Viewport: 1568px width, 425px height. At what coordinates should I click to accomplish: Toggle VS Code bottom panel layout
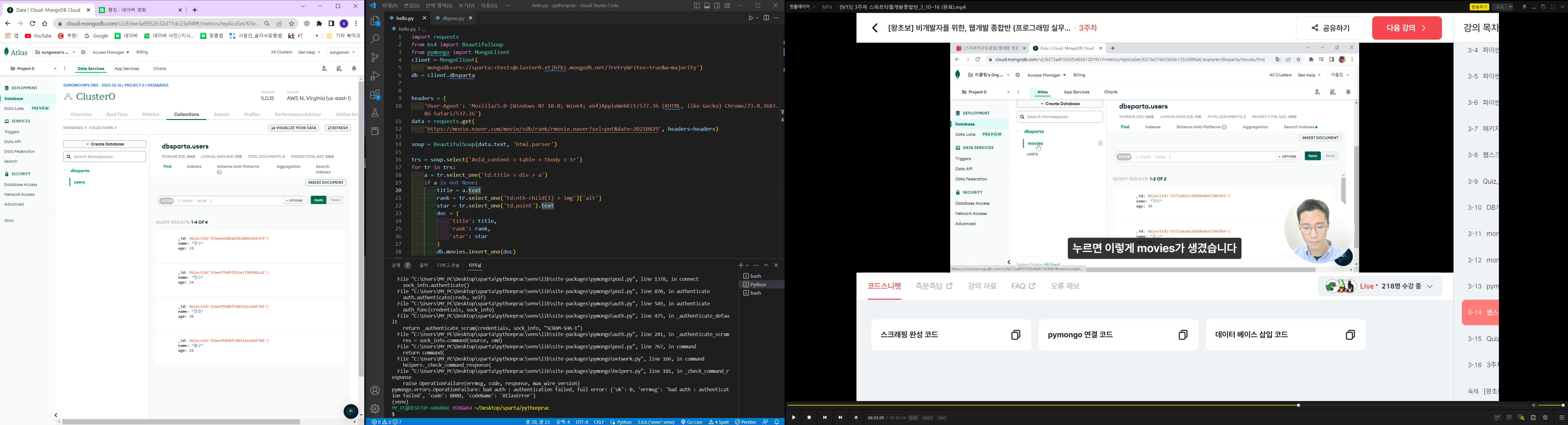coord(707,6)
